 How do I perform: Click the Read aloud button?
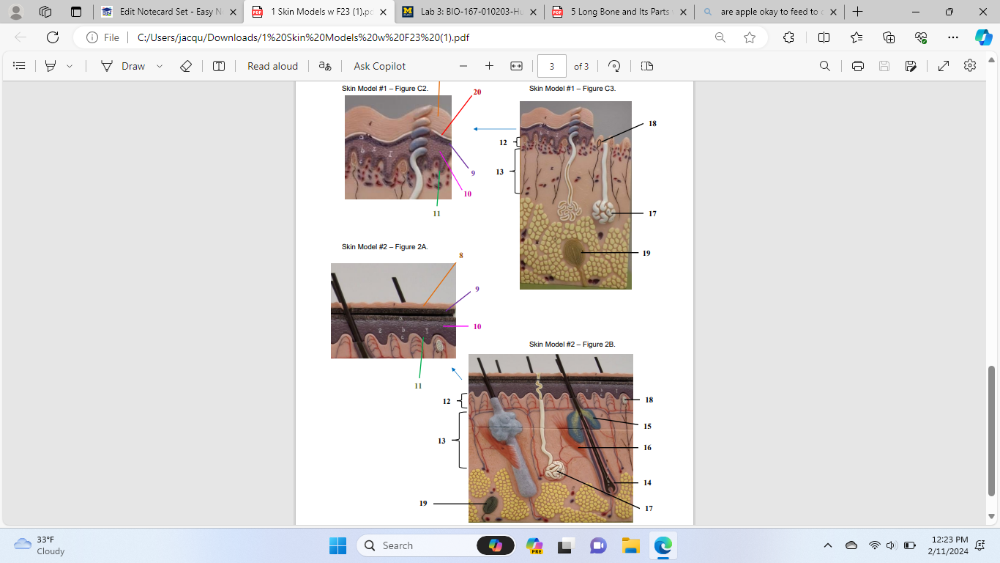(x=272, y=66)
